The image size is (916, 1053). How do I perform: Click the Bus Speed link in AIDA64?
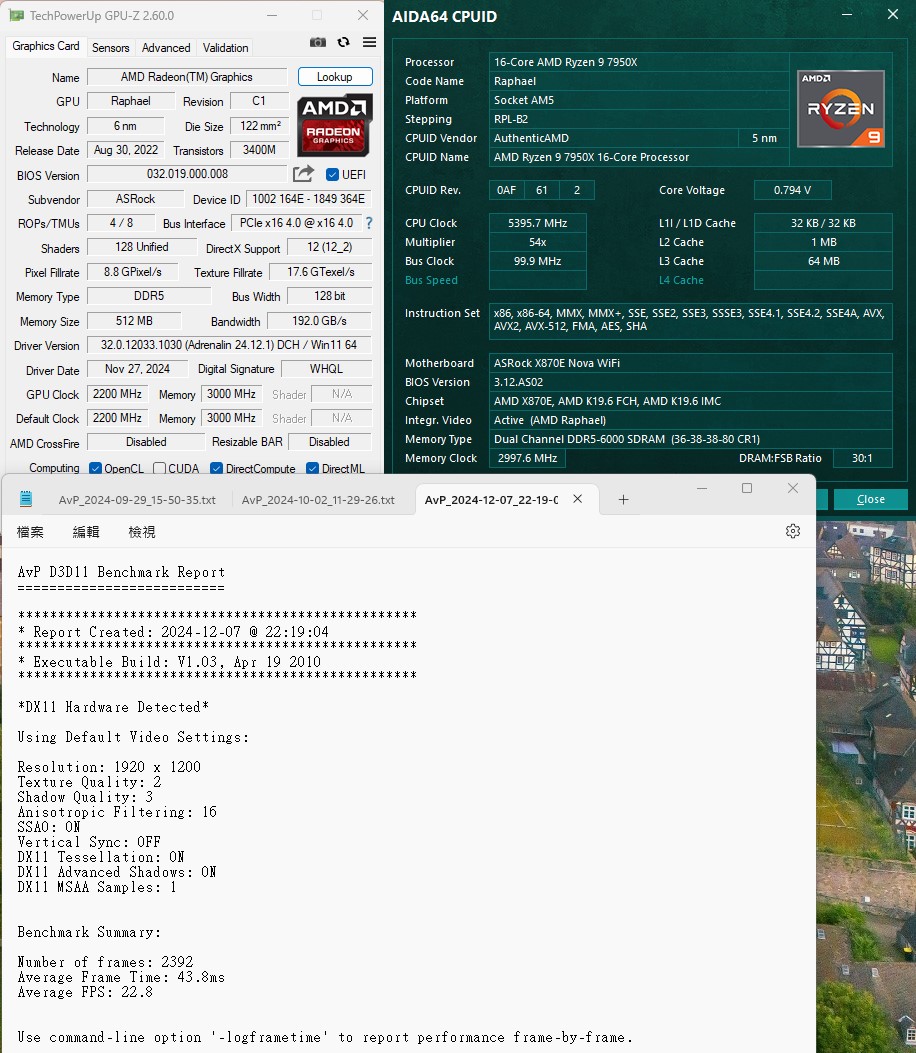[x=431, y=280]
